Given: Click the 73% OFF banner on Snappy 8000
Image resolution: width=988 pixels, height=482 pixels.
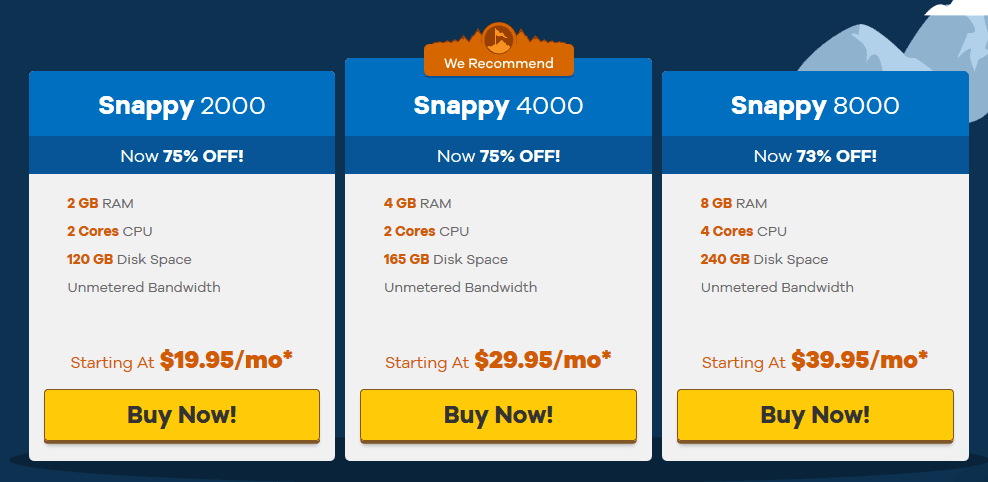Looking at the screenshot, I should click(815, 156).
